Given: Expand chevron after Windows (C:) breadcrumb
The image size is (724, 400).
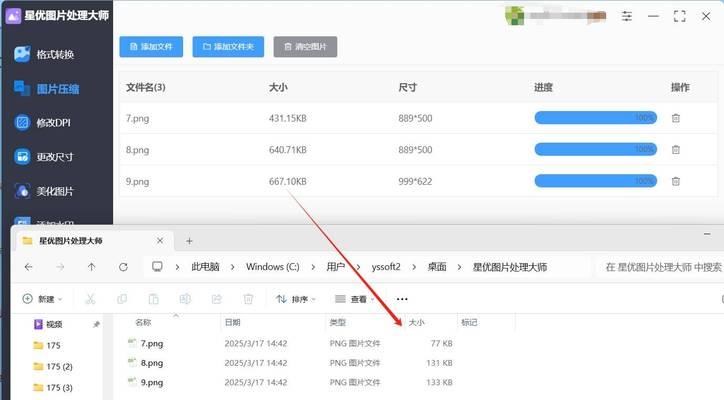Looking at the screenshot, I should [313, 267].
